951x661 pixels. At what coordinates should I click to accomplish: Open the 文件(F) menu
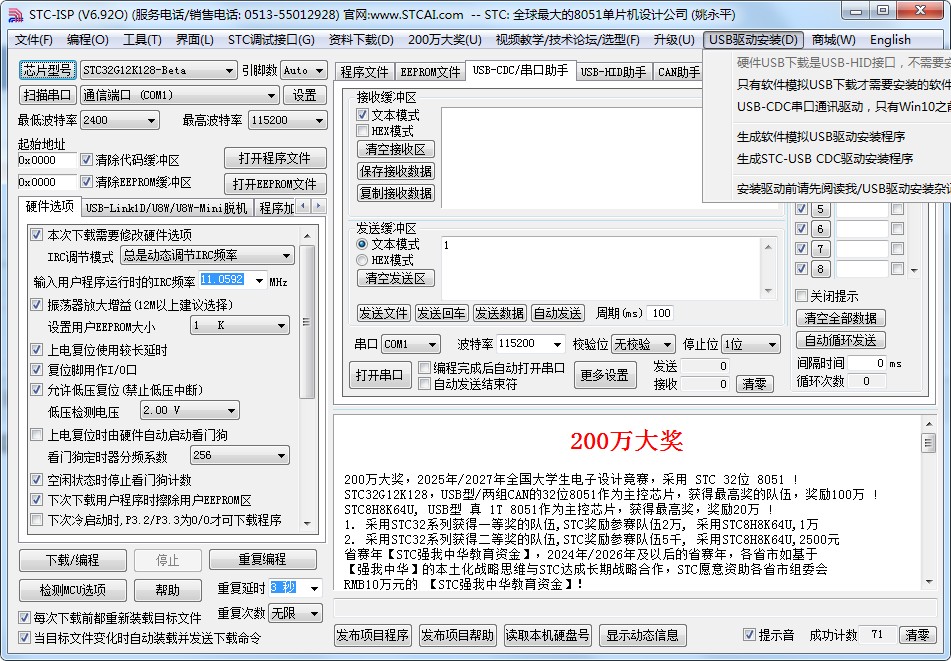click(34, 40)
